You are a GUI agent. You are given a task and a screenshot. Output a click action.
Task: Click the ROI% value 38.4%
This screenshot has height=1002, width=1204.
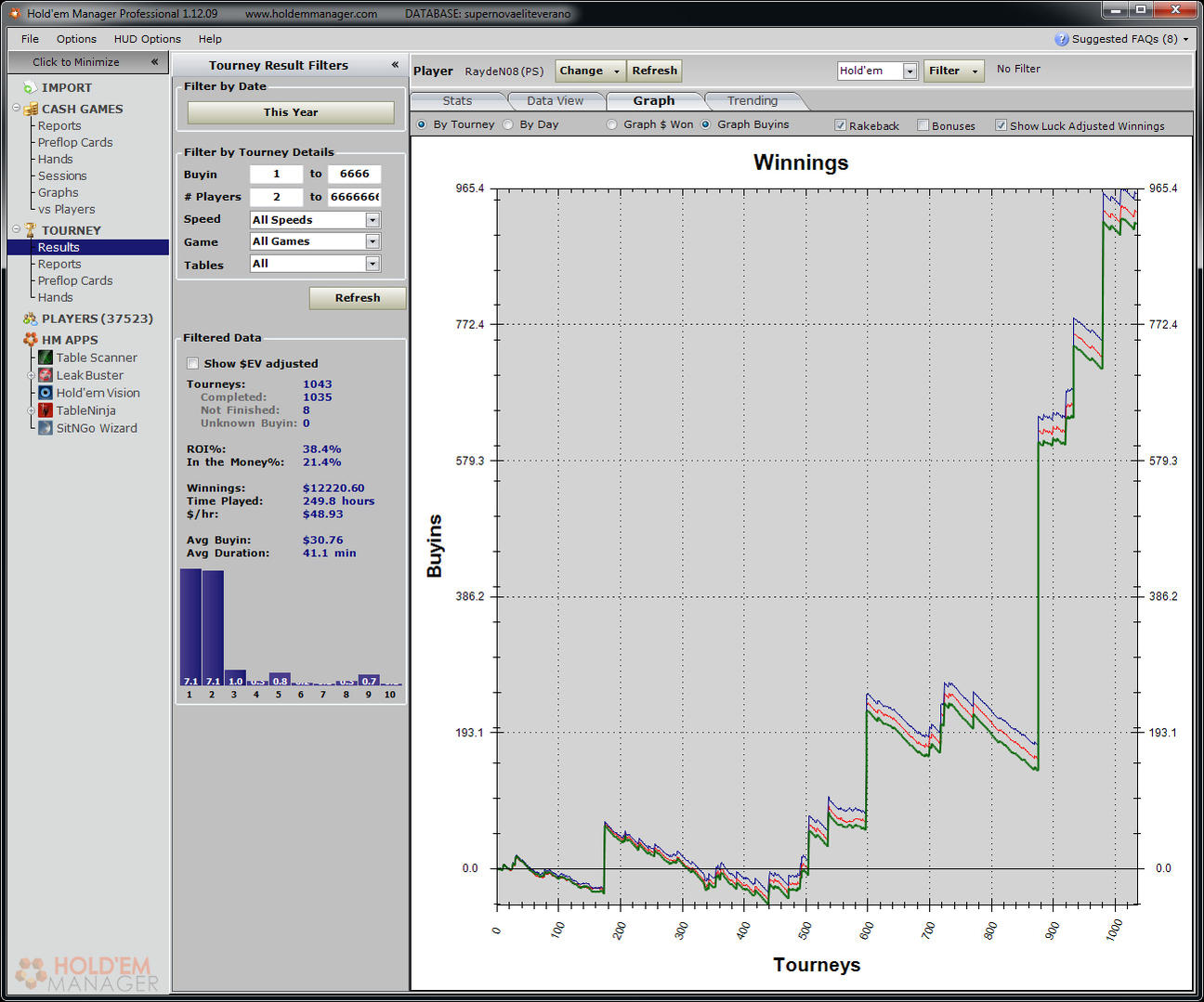tap(321, 449)
